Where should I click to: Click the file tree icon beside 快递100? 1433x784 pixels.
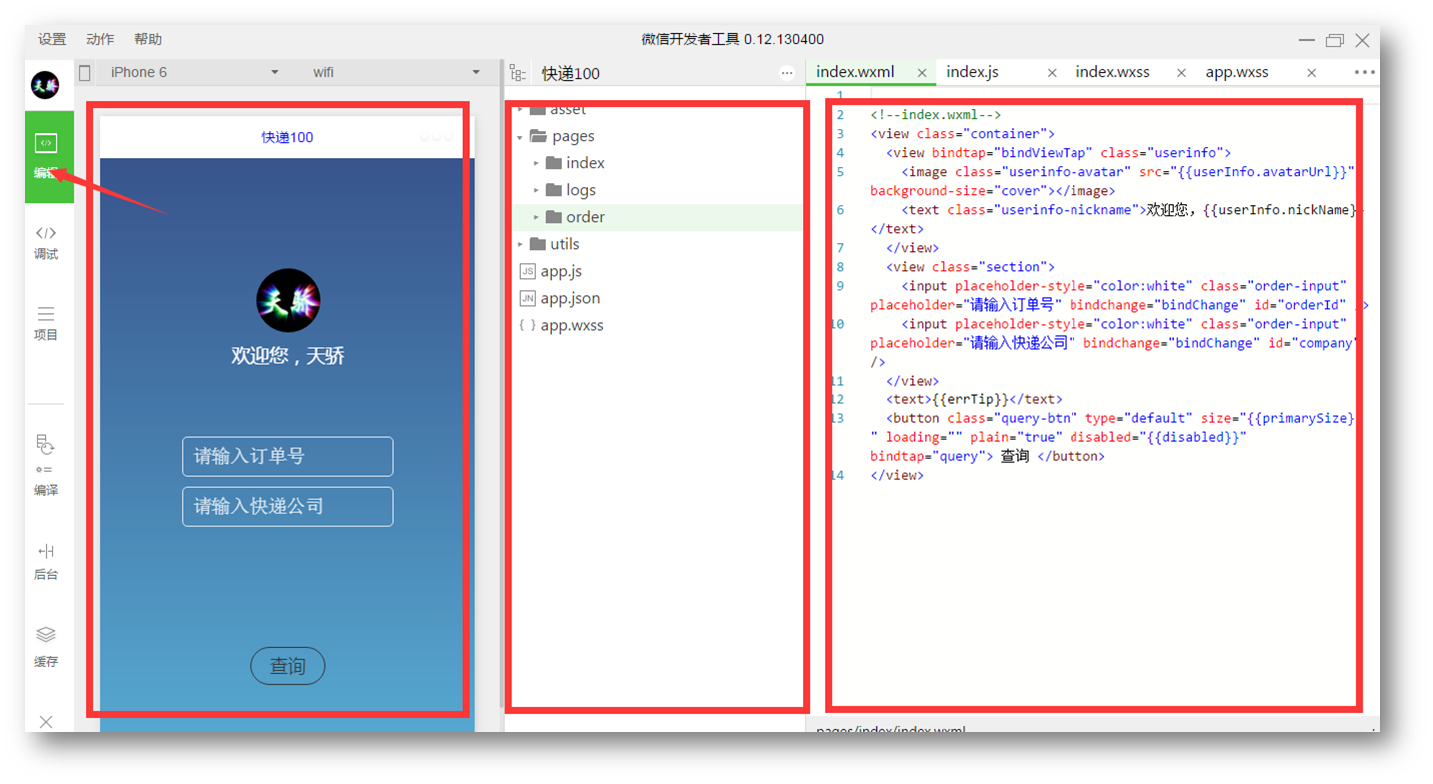[517, 73]
